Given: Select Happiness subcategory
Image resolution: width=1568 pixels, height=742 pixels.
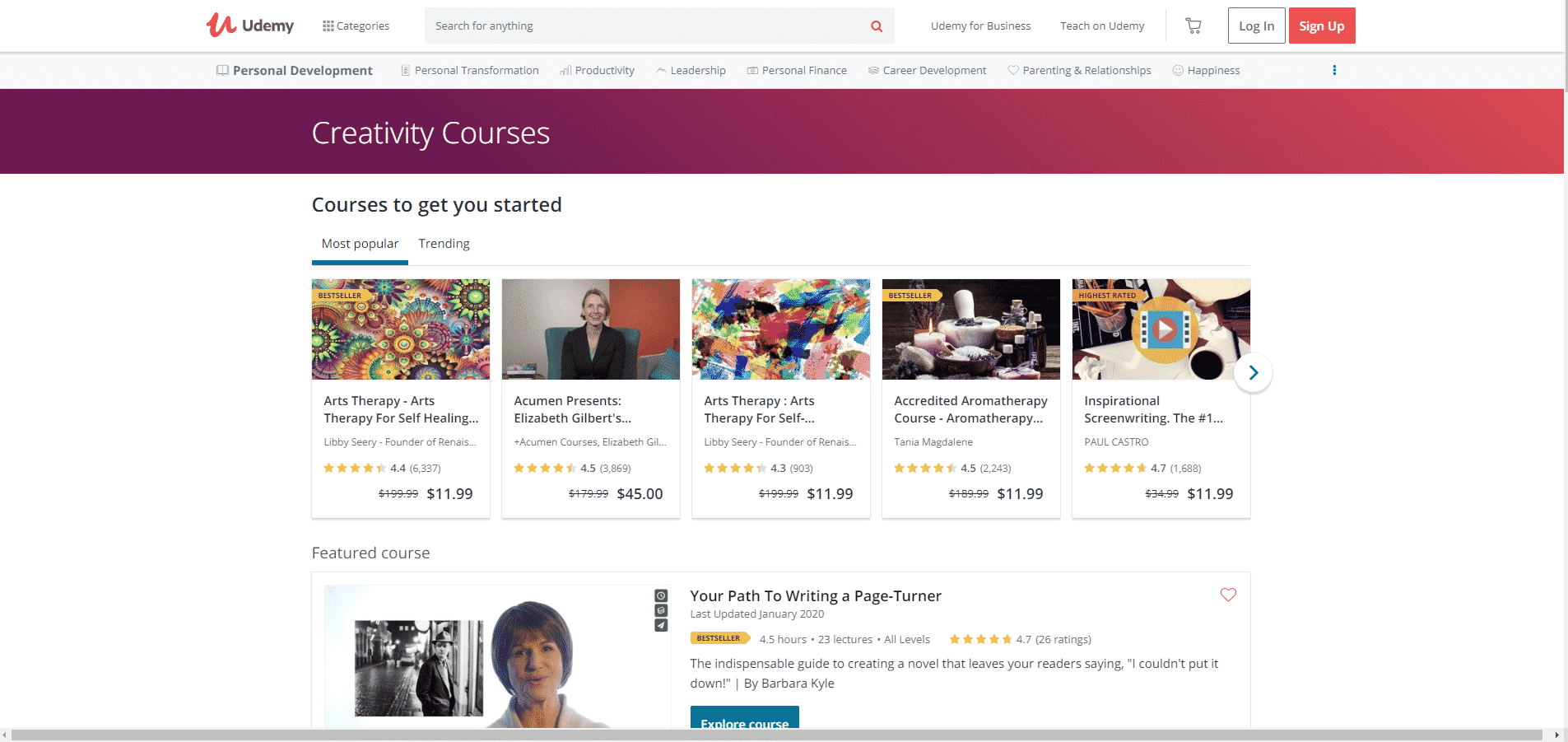Looking at the screenshot, I should tap(1206, 70).
